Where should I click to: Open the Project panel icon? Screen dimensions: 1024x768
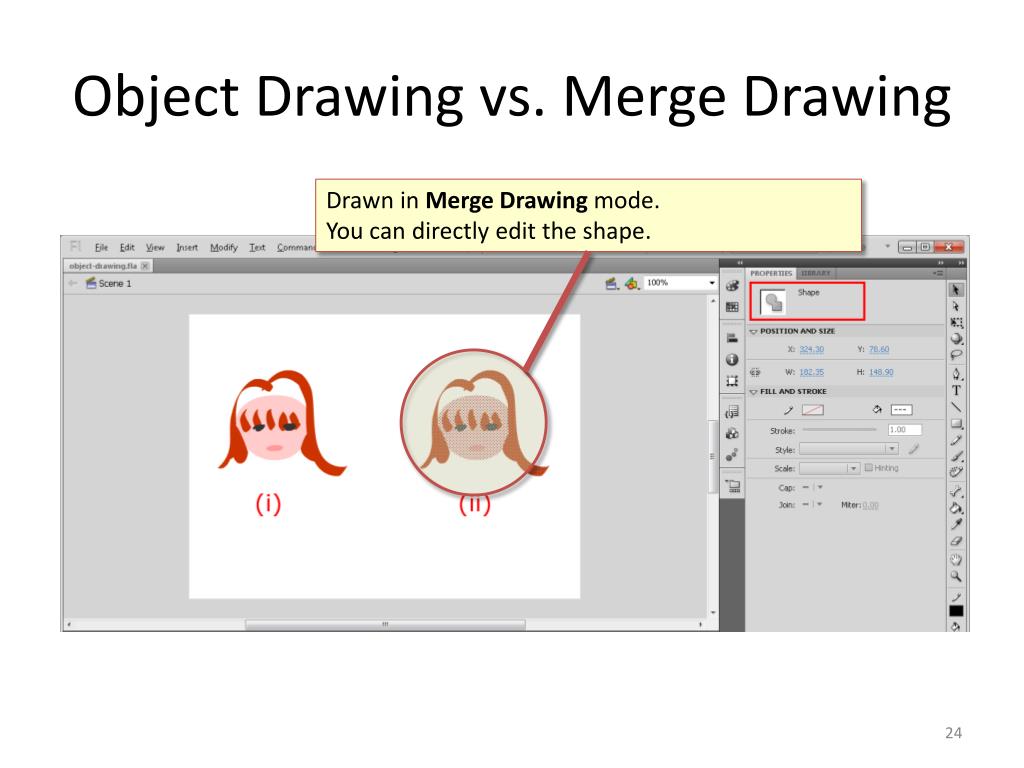[733, 486]
